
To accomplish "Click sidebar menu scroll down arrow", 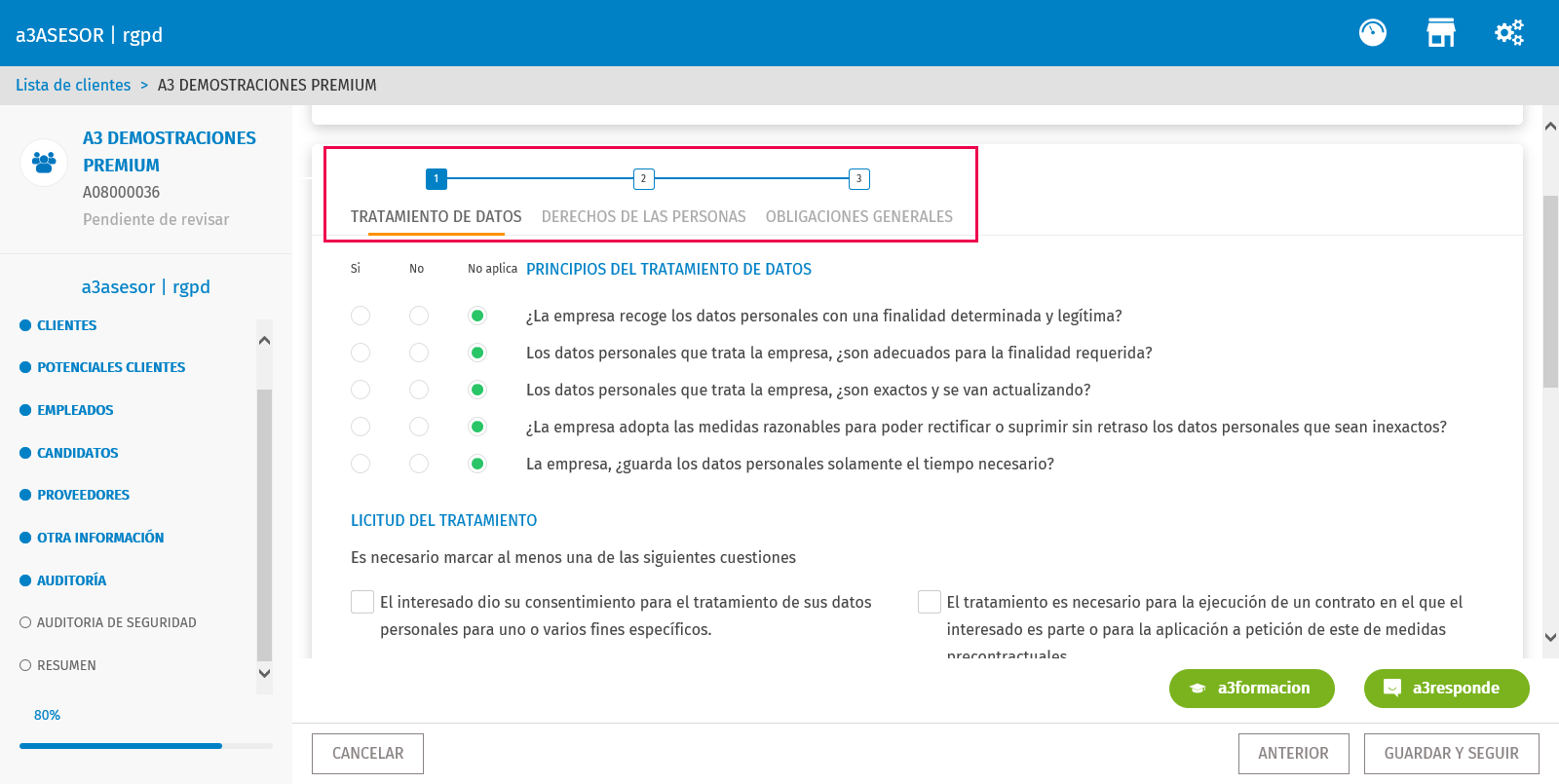I will 264,673.
